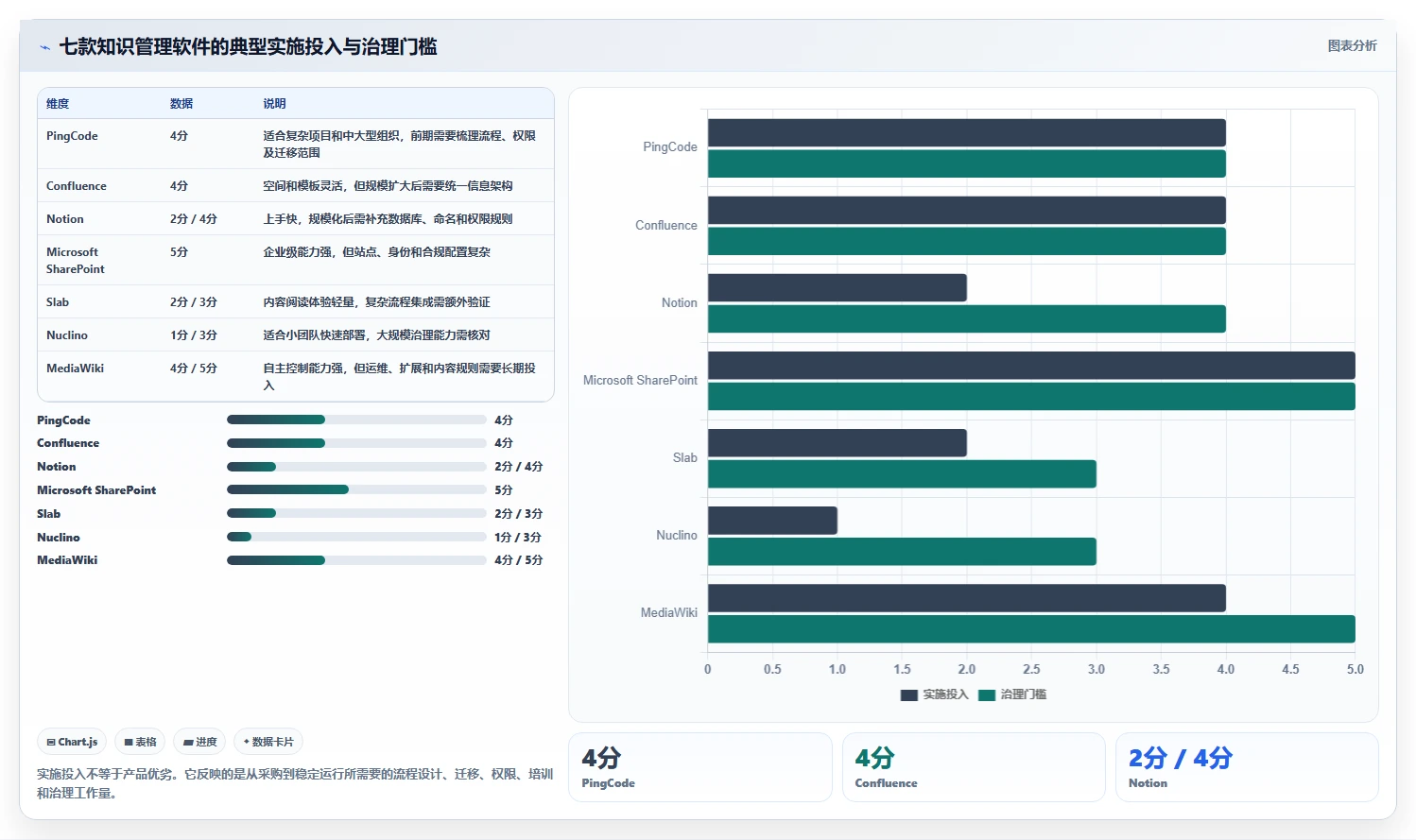Screen dimensions: 1416x840
Task: Select the Chart.js chip
Action: point(72,742)
